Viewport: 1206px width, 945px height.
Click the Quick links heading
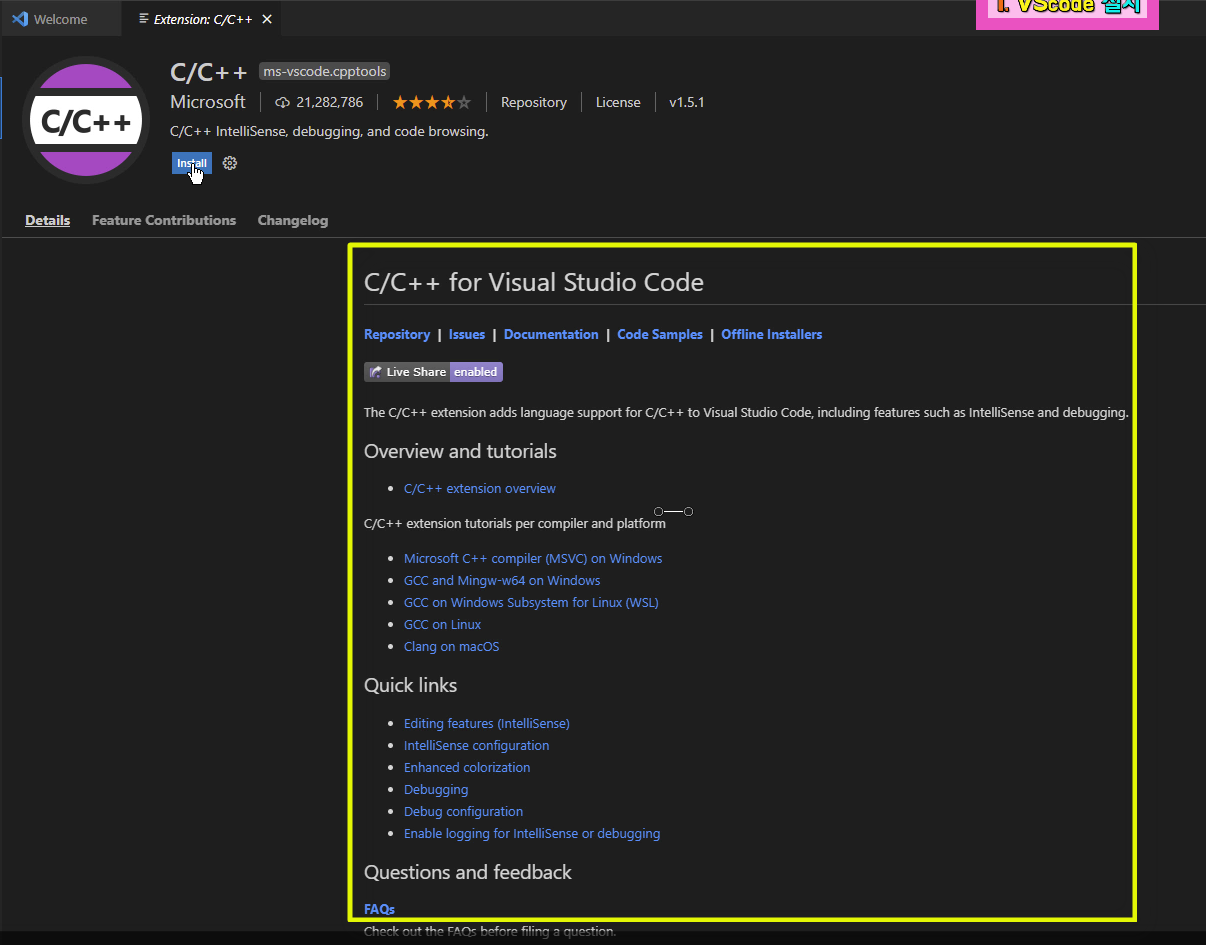point(411,685)
